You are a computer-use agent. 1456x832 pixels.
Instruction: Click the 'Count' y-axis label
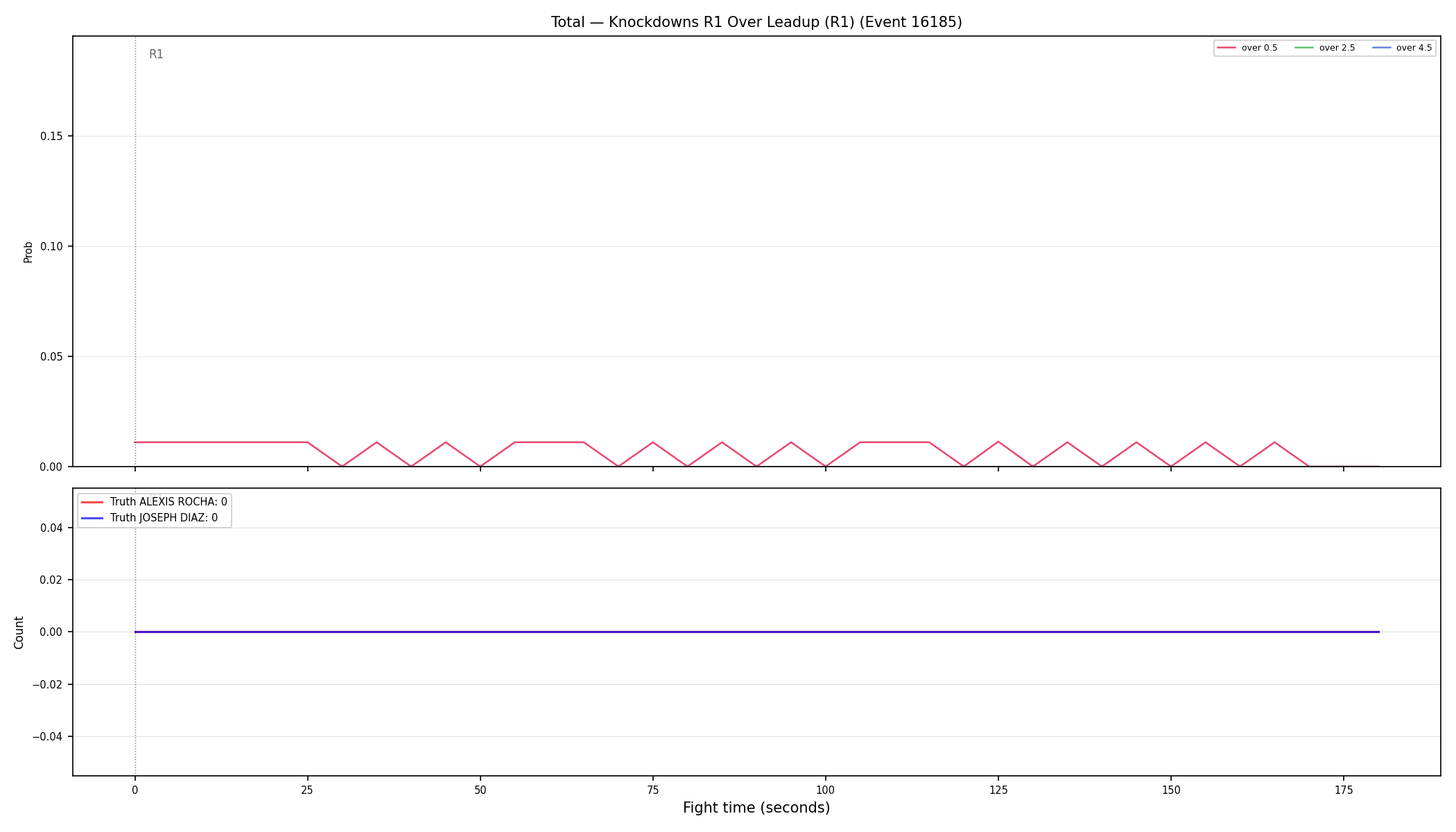click(x=19, y=632)
